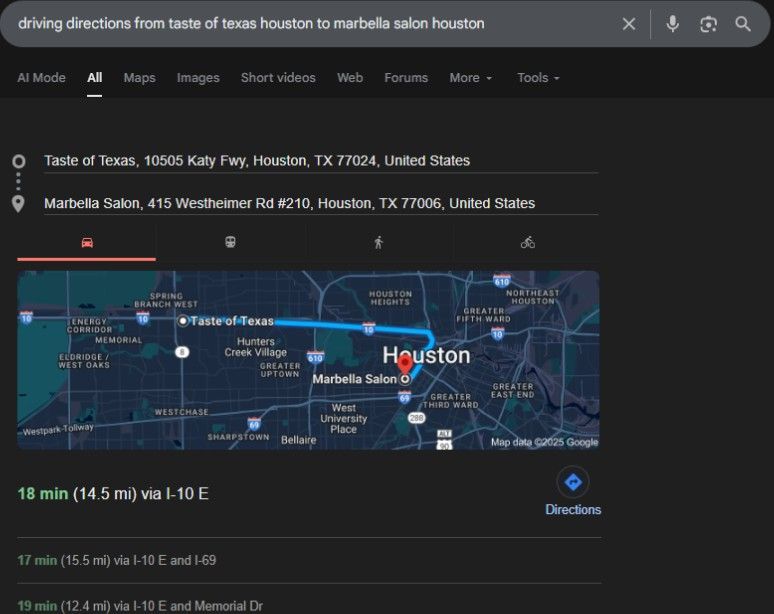This screenshot has width=774, height=614.
Task: Select 18 min route via I-10 E
Action: 113,494
